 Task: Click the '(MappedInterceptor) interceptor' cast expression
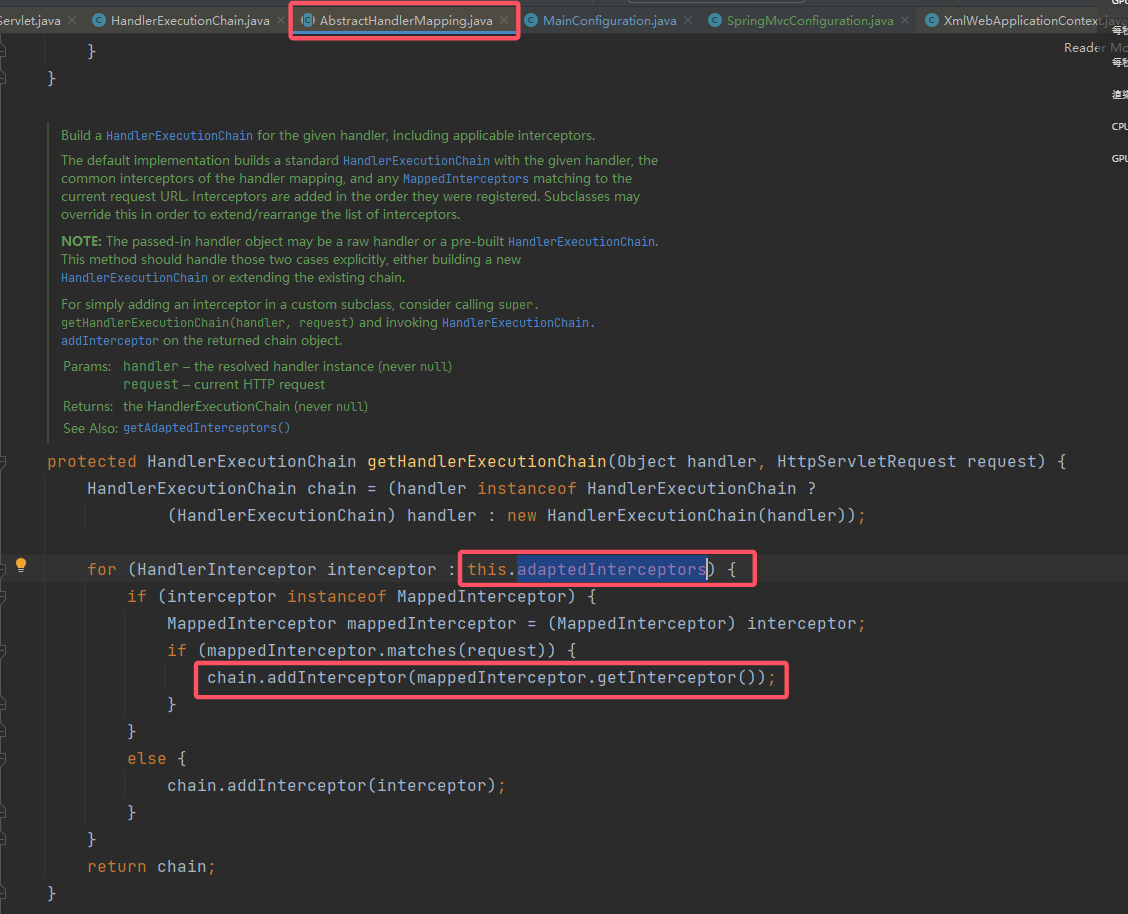coord(702,623)
